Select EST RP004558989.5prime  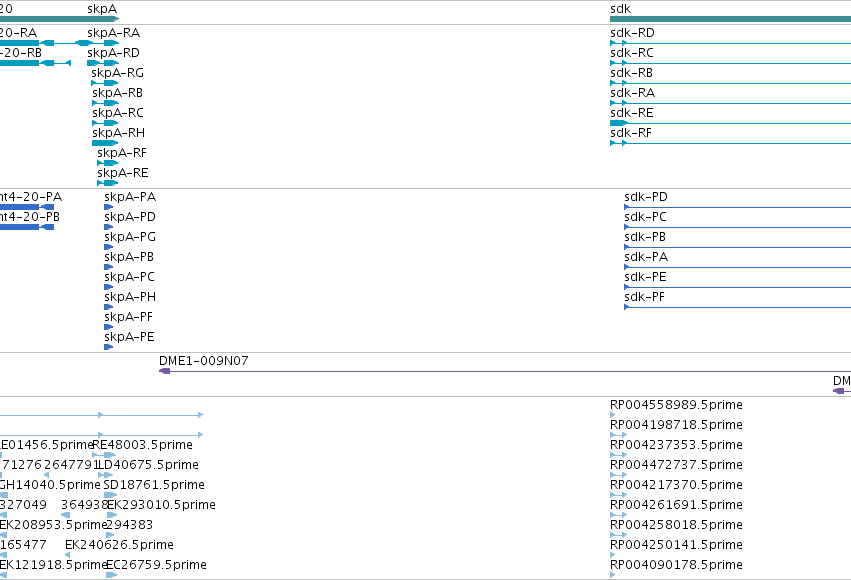point(676,405)
